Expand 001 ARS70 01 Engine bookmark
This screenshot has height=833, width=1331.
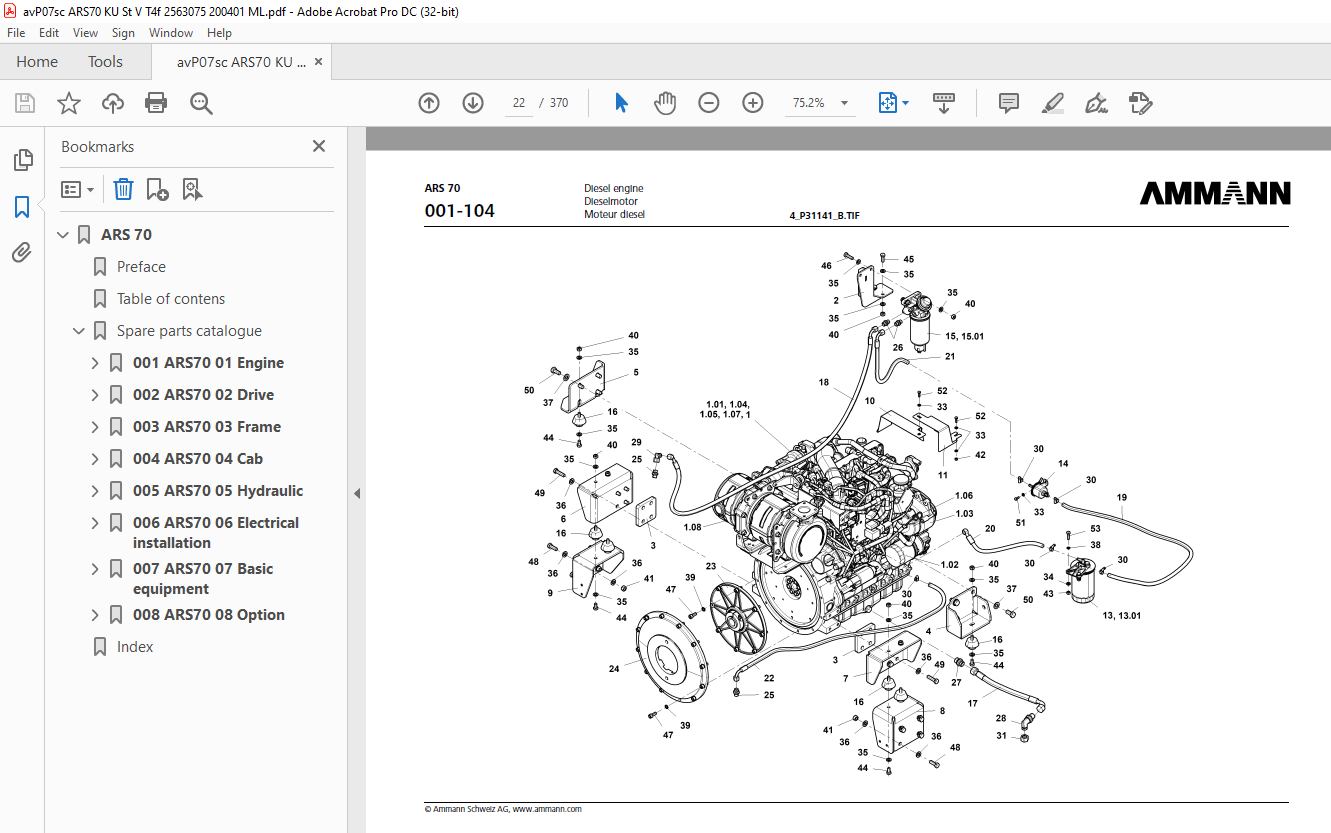(96, 363)
